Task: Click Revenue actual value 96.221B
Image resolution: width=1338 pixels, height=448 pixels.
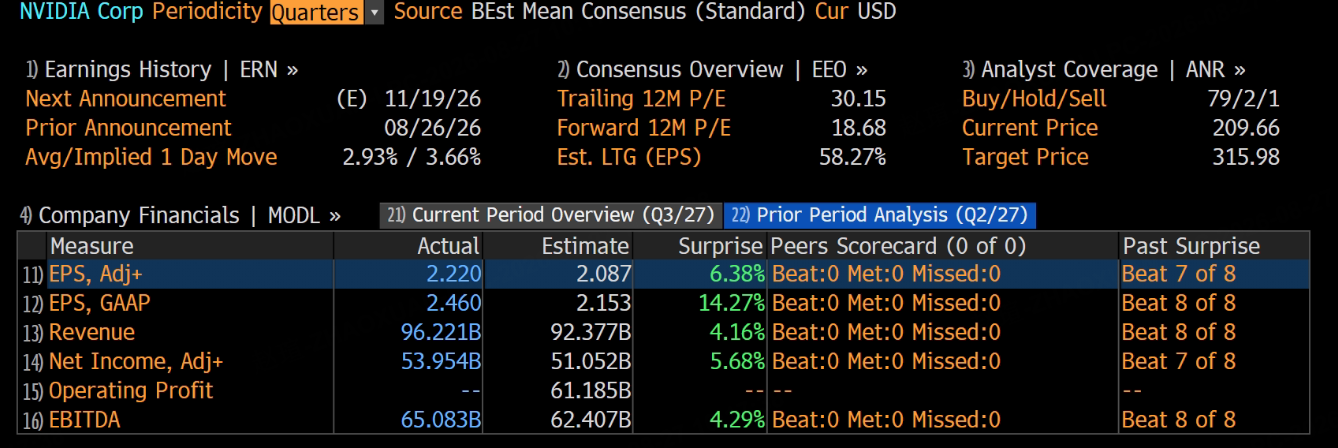Action: pos(441,332)
